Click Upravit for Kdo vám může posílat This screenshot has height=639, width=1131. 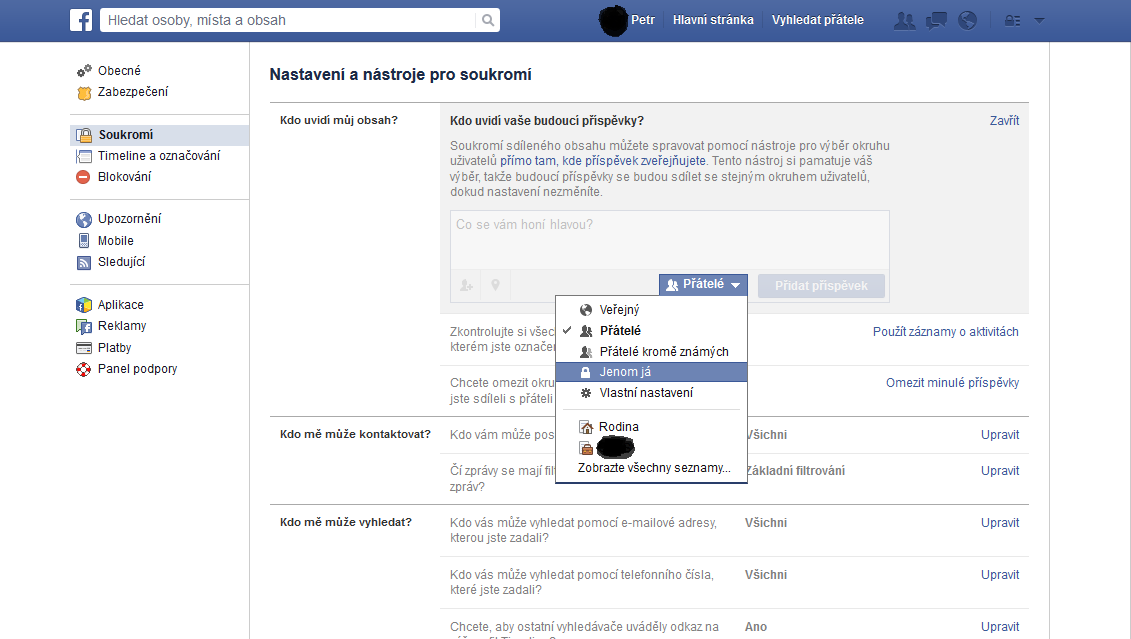pyautogui.click(x=1000, y=435)
